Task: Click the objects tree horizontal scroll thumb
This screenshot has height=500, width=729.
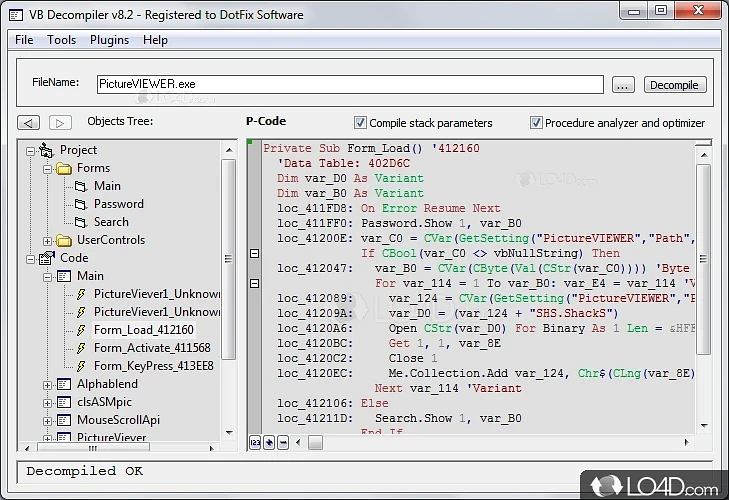Action: point(93,448)
